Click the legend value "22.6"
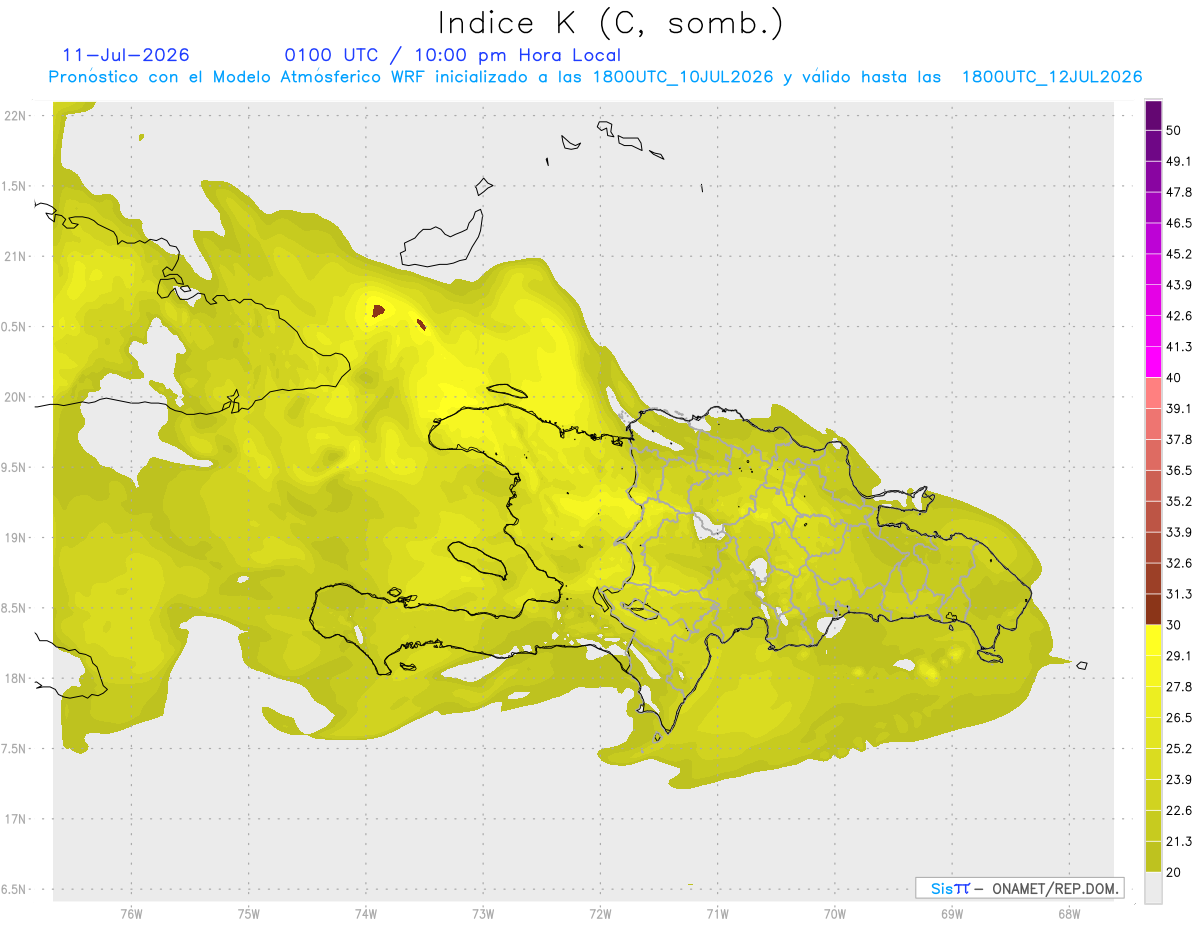Screen dimensions: 1200x927 (1179, 811)
